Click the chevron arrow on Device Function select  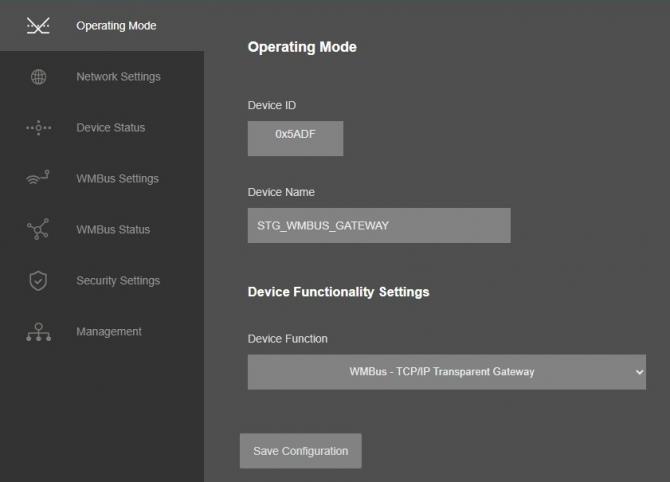(x=639, y=372)
